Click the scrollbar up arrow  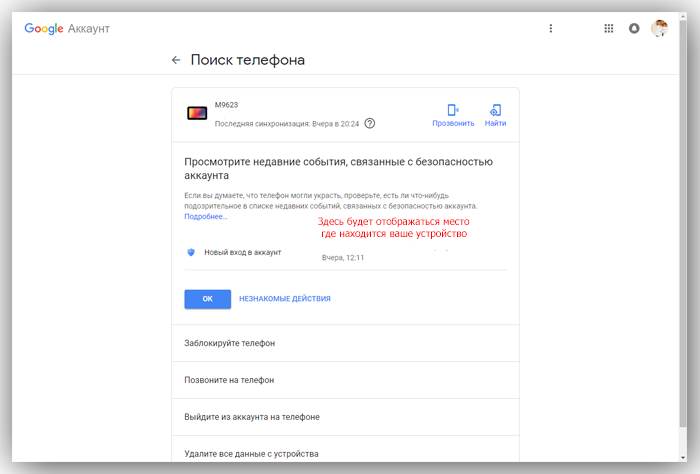683,16
